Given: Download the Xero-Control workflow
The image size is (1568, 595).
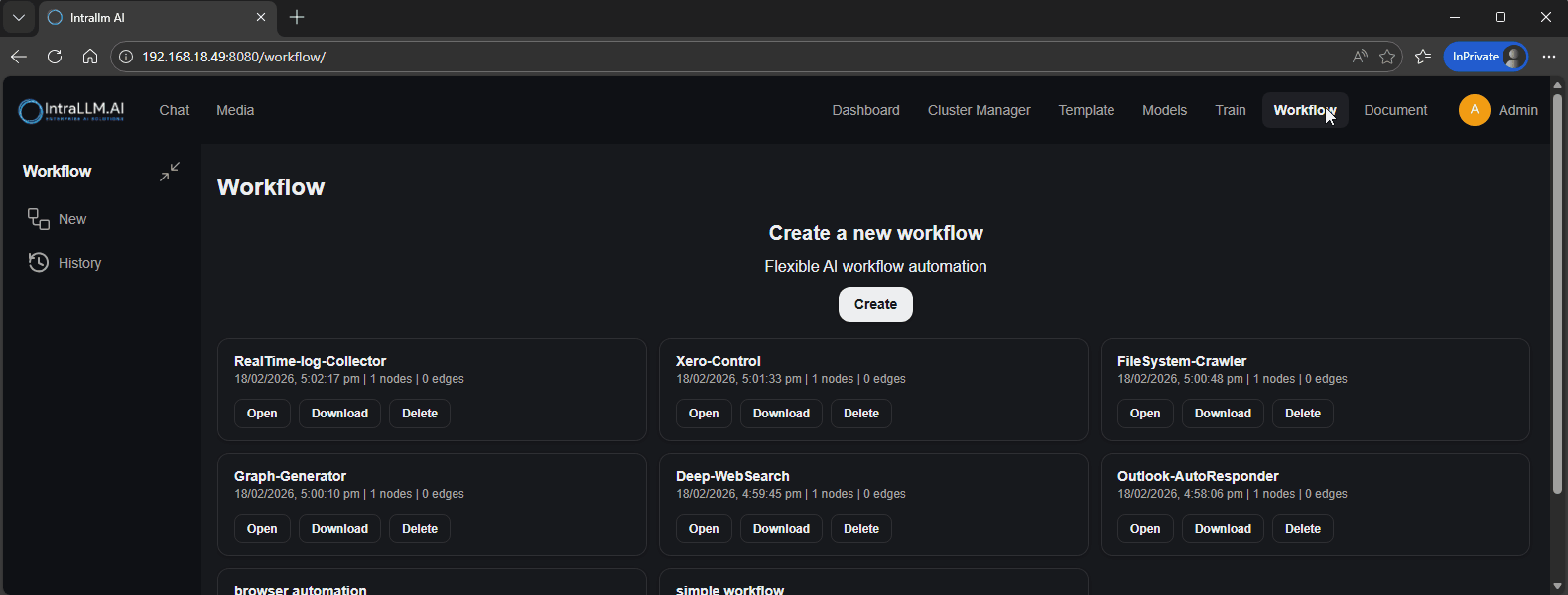Looking at the screenshot, I should pyautogui.click(x=781, y=414).
